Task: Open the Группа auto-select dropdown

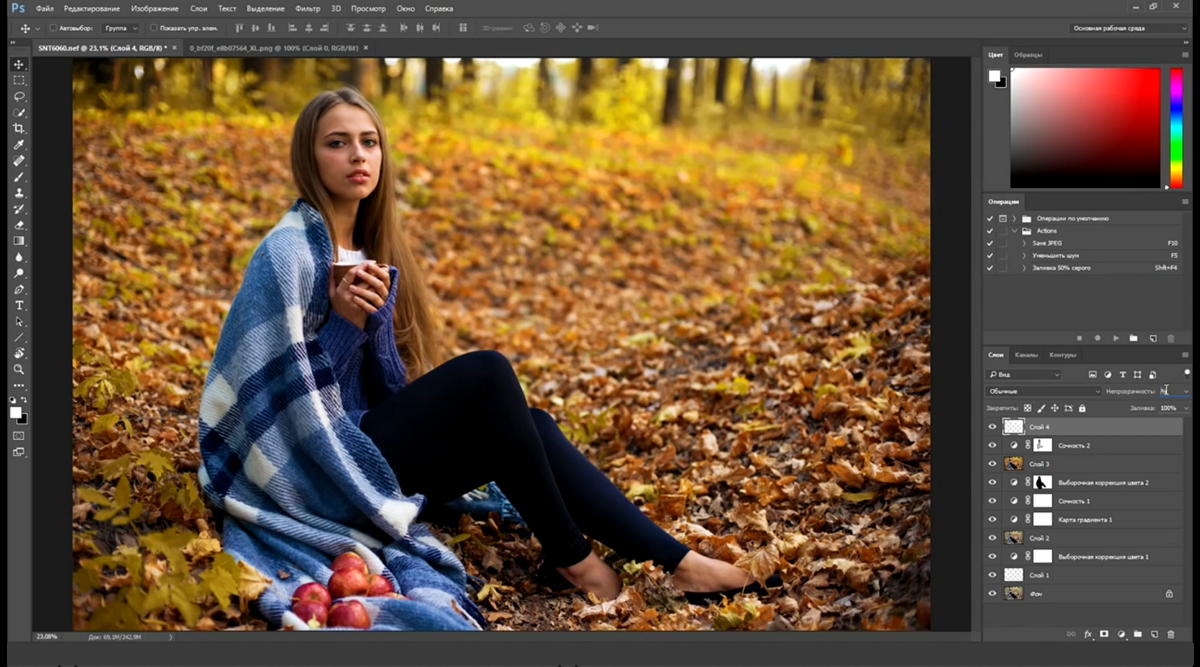Action: coord(122,28)
